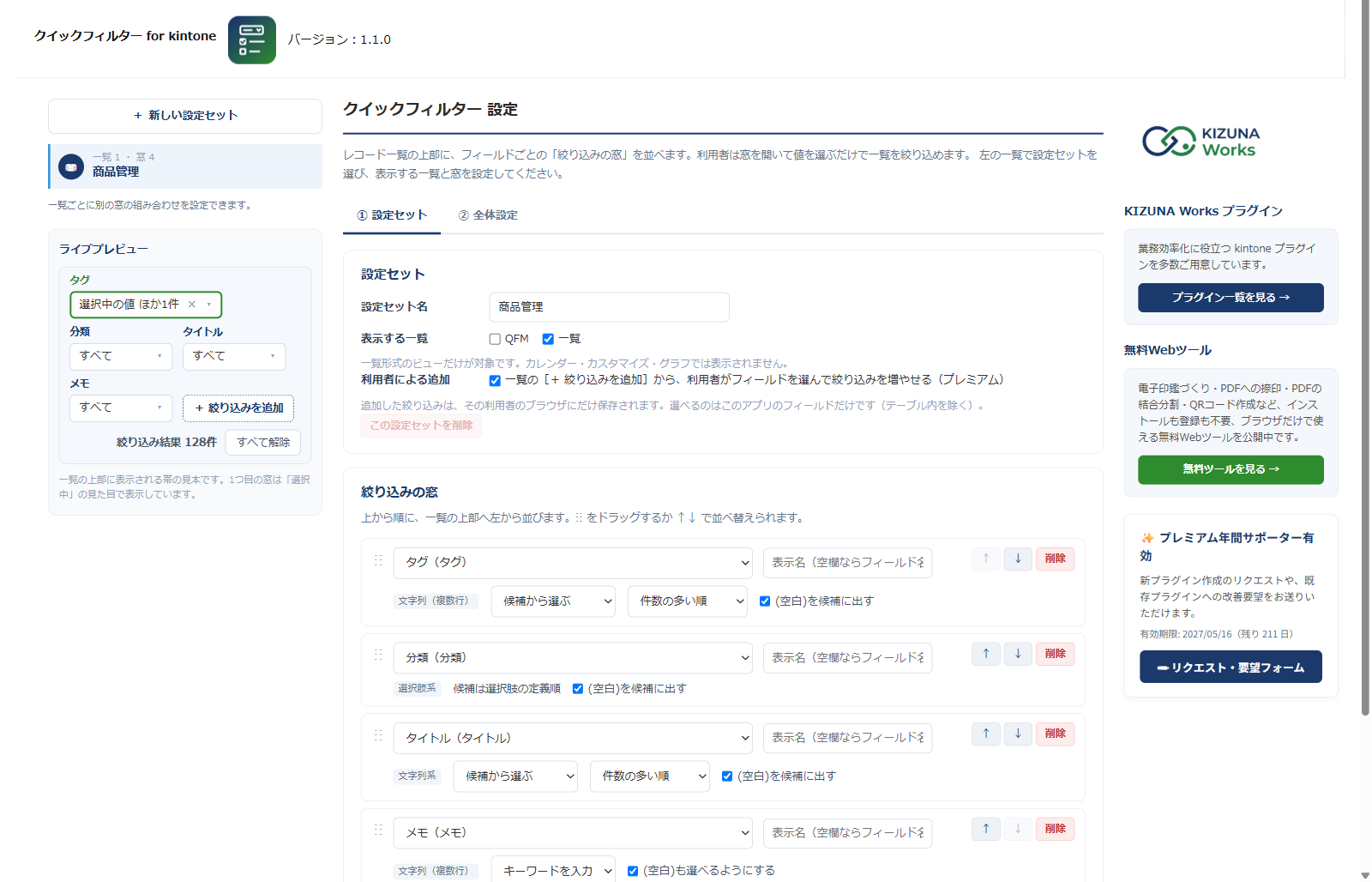Viewport: 1372px width, 882px height.
Task: Click the 商品管理 set icon in sidebar
Action: [71, 166]
